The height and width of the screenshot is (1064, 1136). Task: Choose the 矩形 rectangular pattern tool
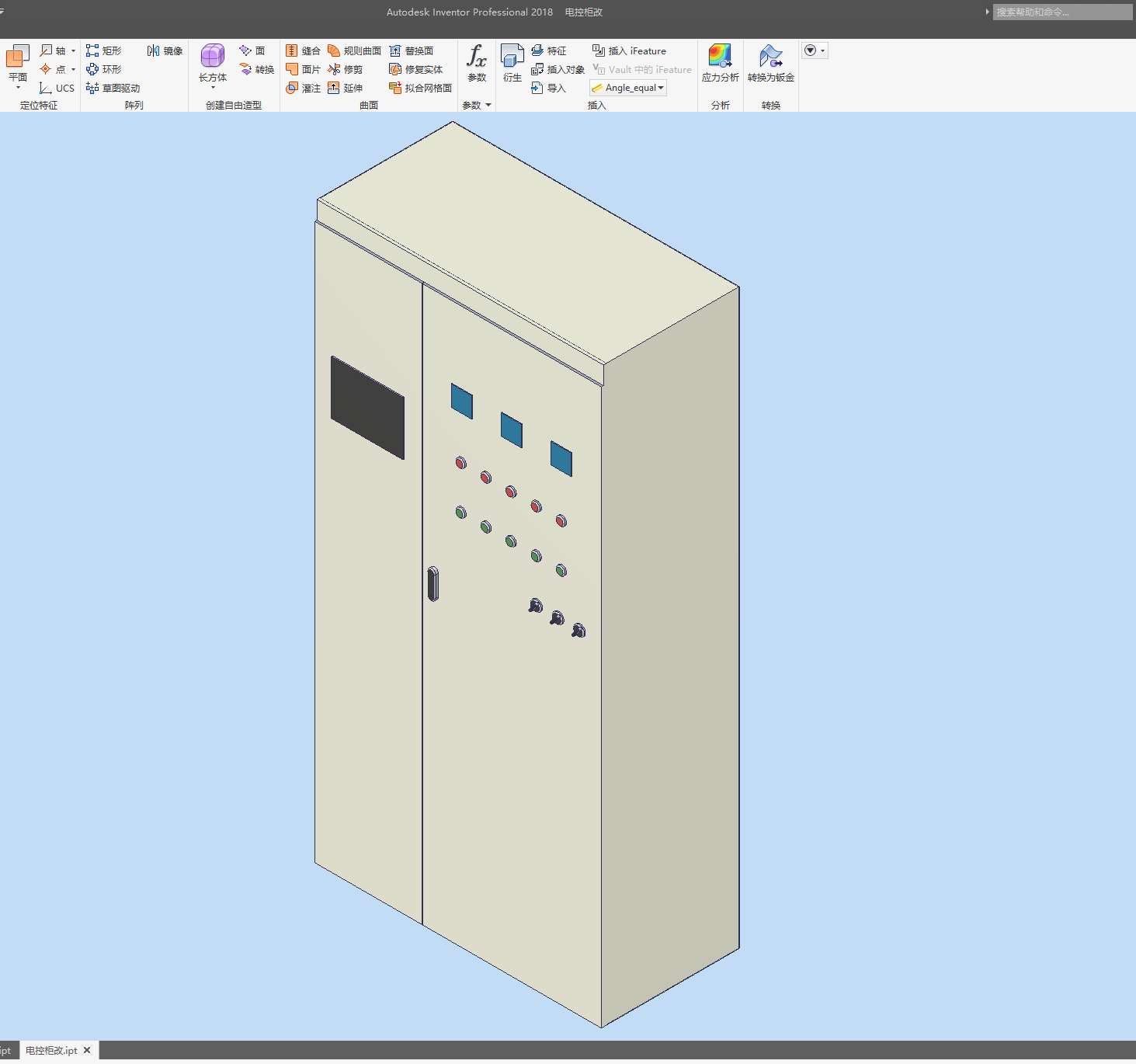click(x=103, y=50)
